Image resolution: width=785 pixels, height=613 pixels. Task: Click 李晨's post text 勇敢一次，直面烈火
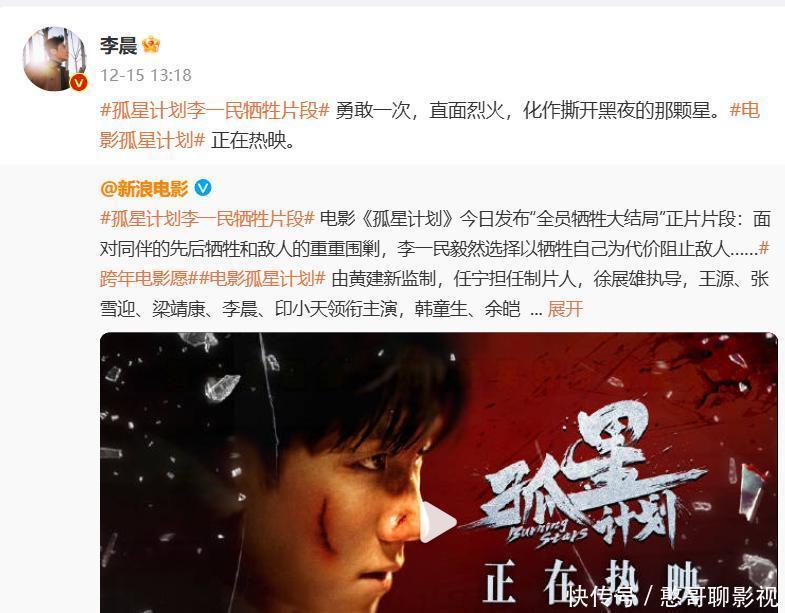tap(420, 111)
